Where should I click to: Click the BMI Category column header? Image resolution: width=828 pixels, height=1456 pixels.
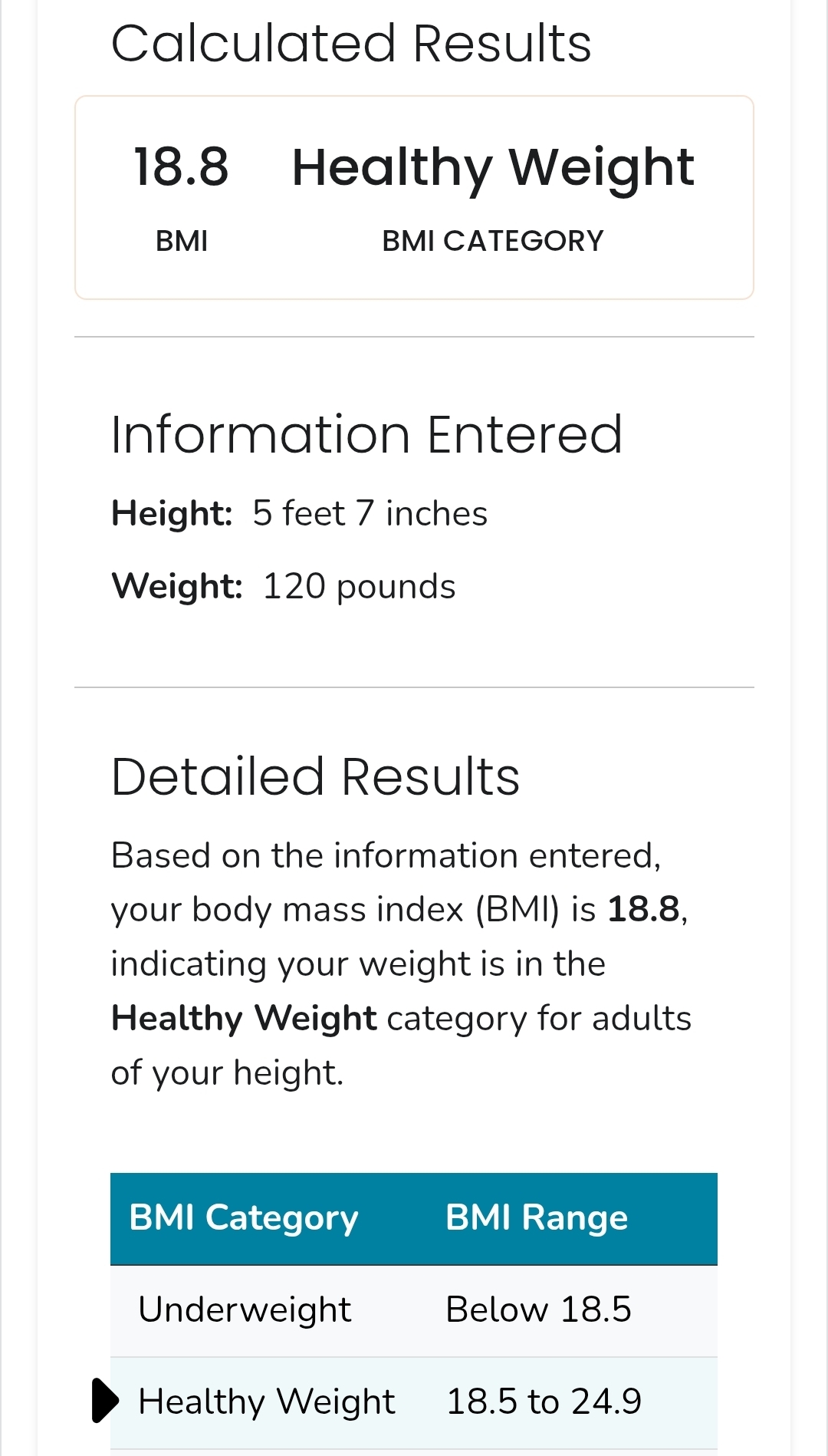tap(244, 1217)
